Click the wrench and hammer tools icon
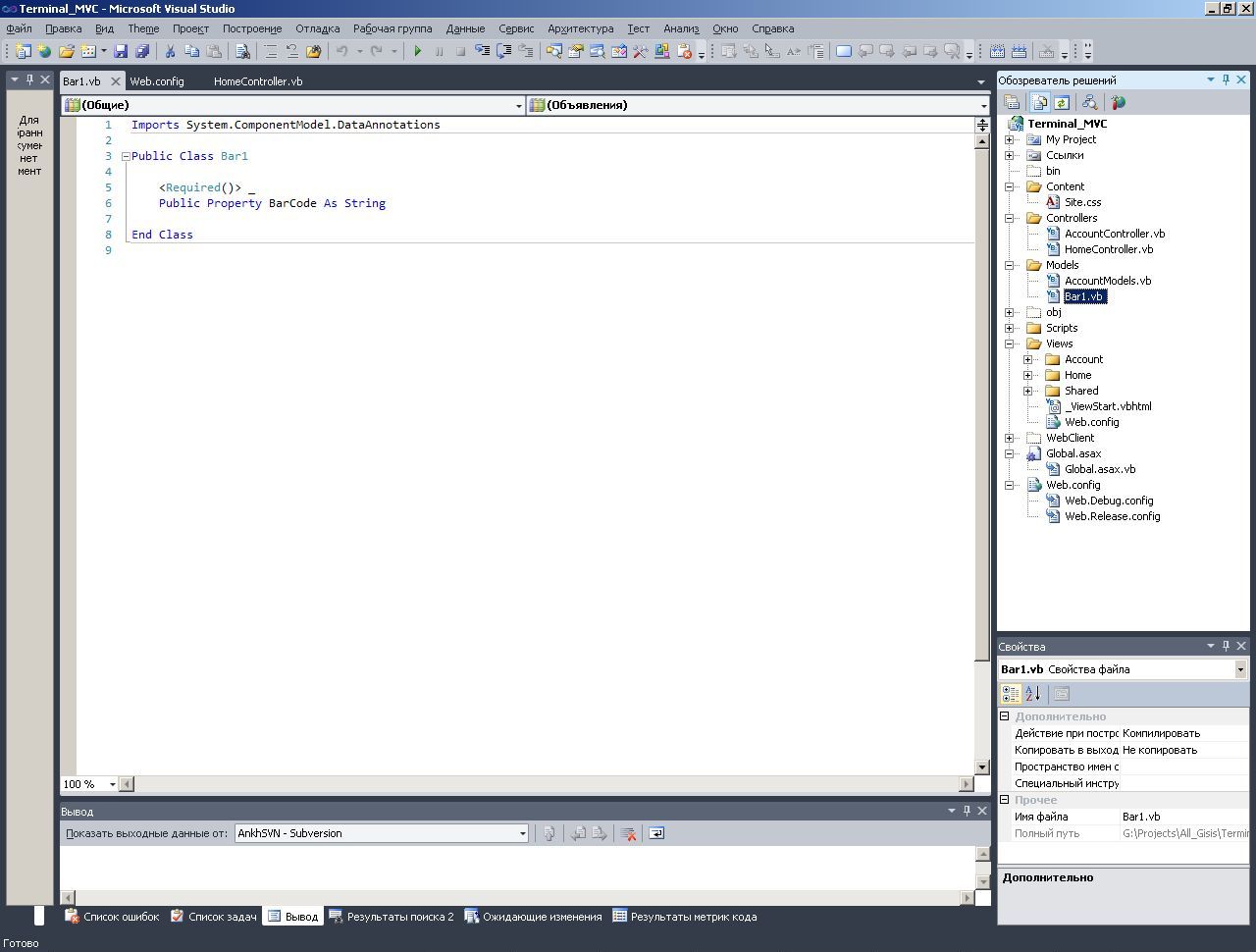1256x952 pixels. click(x=641, y=51)
